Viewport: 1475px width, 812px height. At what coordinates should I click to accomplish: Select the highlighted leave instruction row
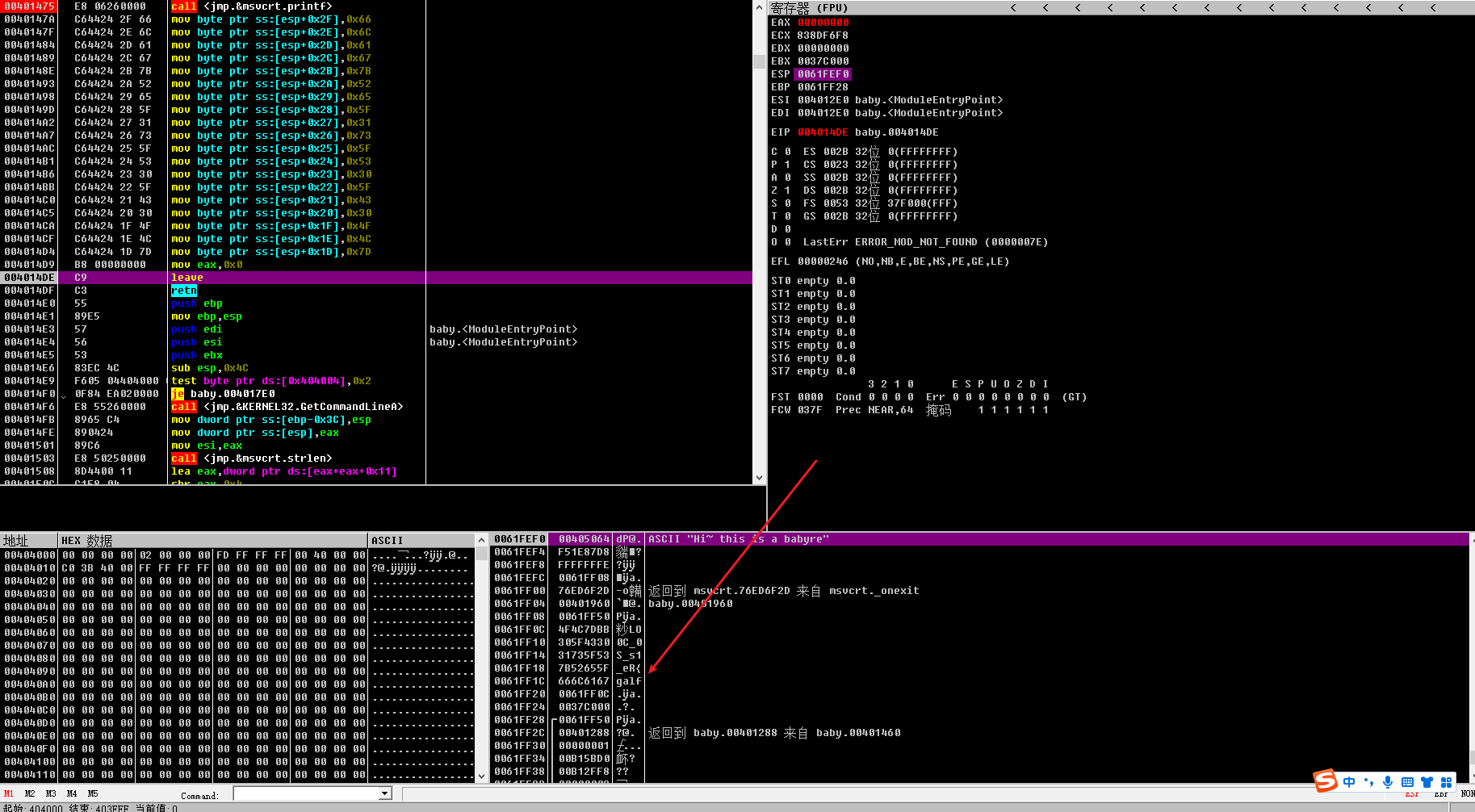click(378, 278)
